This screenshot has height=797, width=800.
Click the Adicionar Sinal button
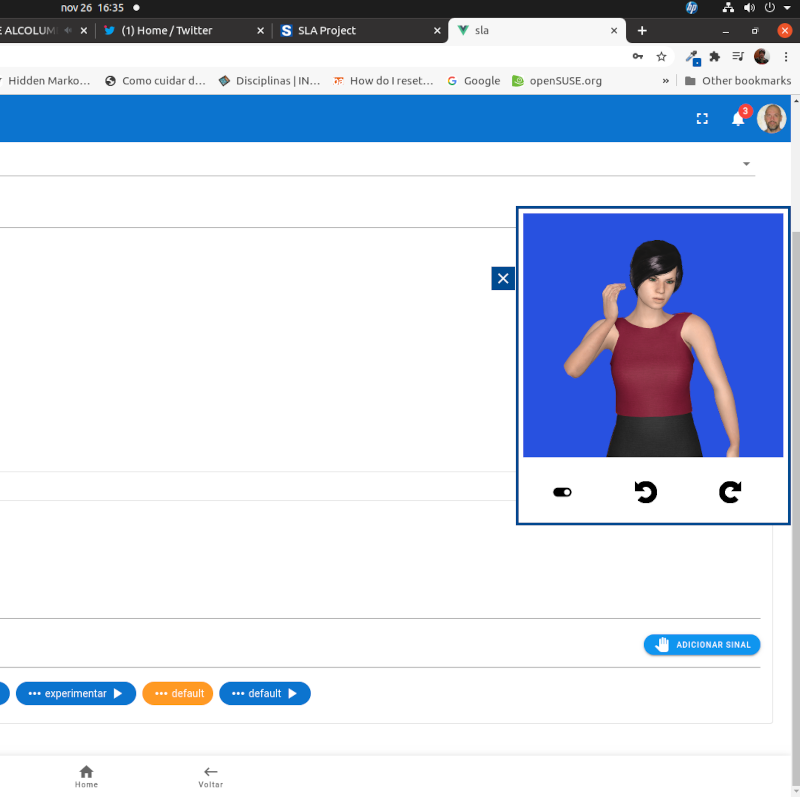(702, 645)
